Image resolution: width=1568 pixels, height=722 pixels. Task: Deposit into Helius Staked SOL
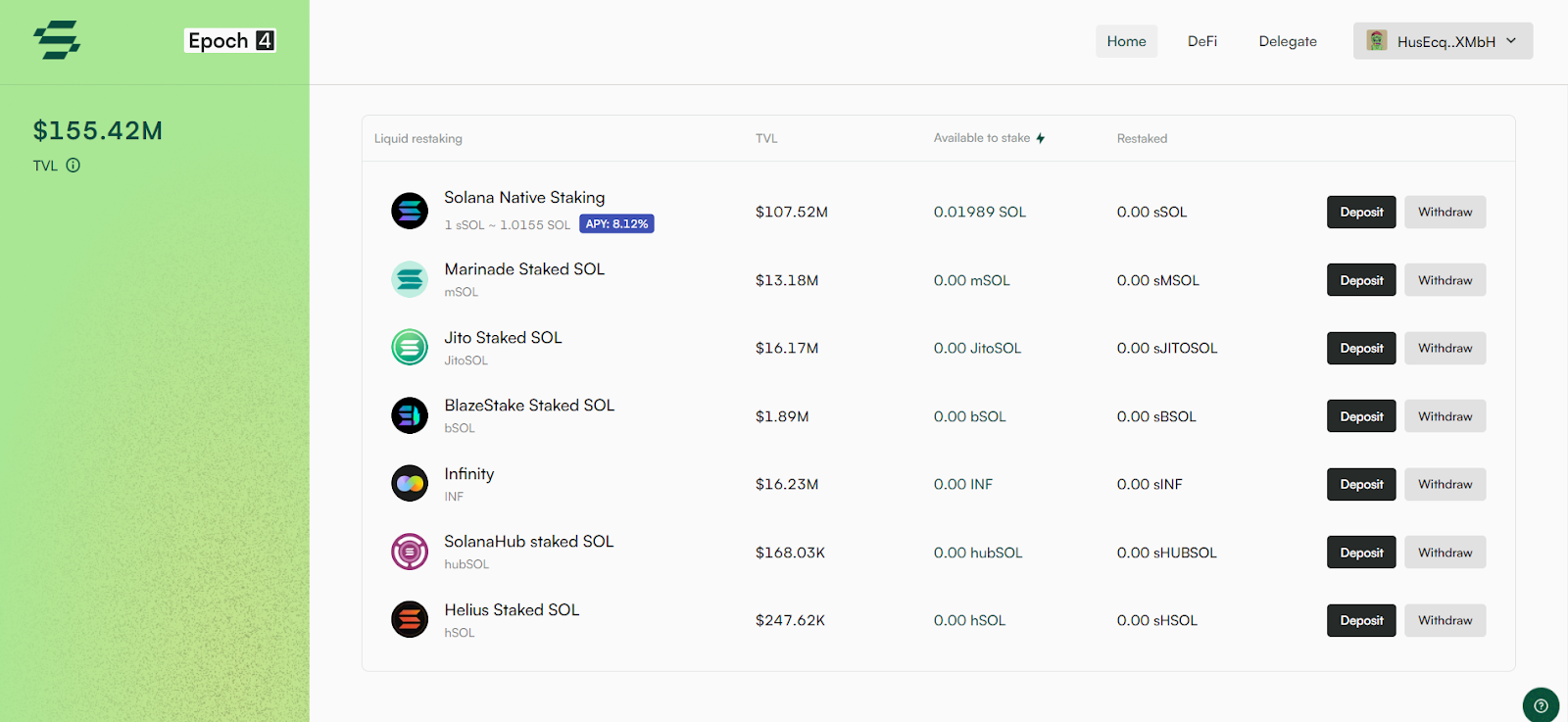1361,620
